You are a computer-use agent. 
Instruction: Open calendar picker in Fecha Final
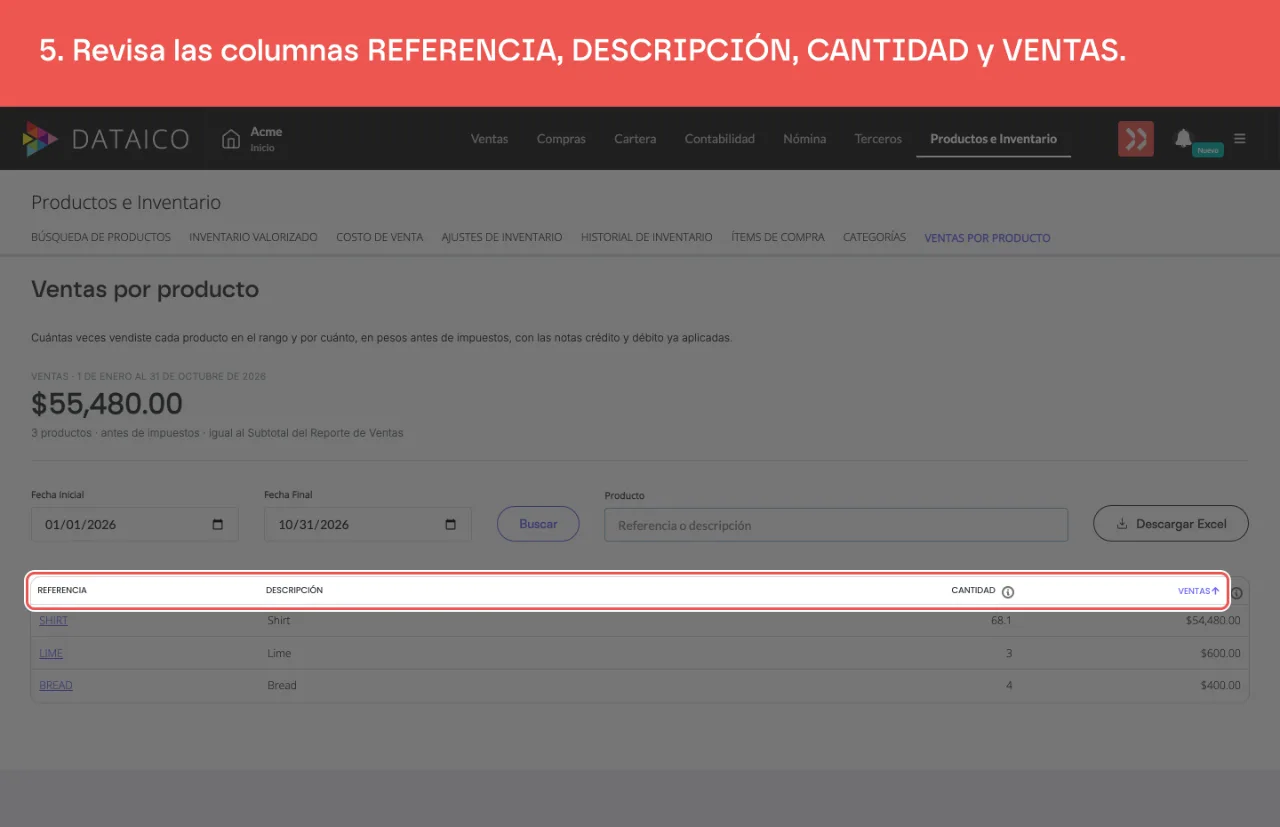point(451,525)
